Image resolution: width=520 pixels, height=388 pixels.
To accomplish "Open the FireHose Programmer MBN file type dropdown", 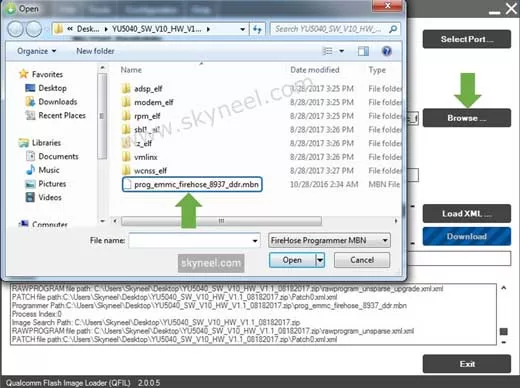I will click(385, 240).
